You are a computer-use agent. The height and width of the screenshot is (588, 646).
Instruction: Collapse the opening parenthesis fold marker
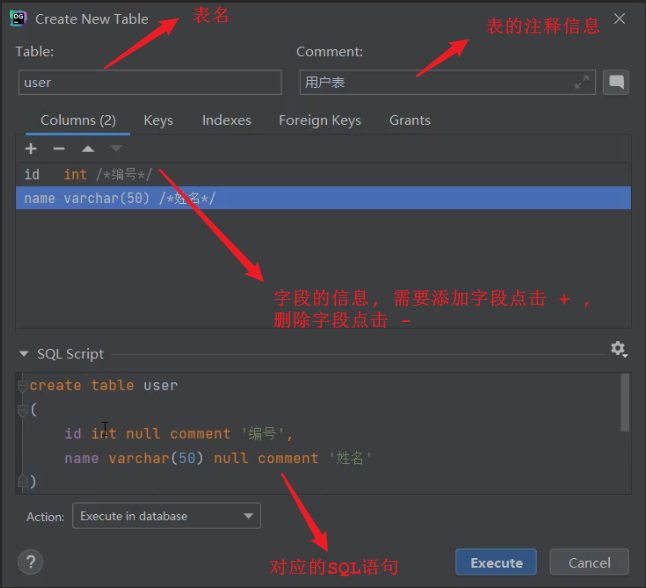(x=22, y=410)
